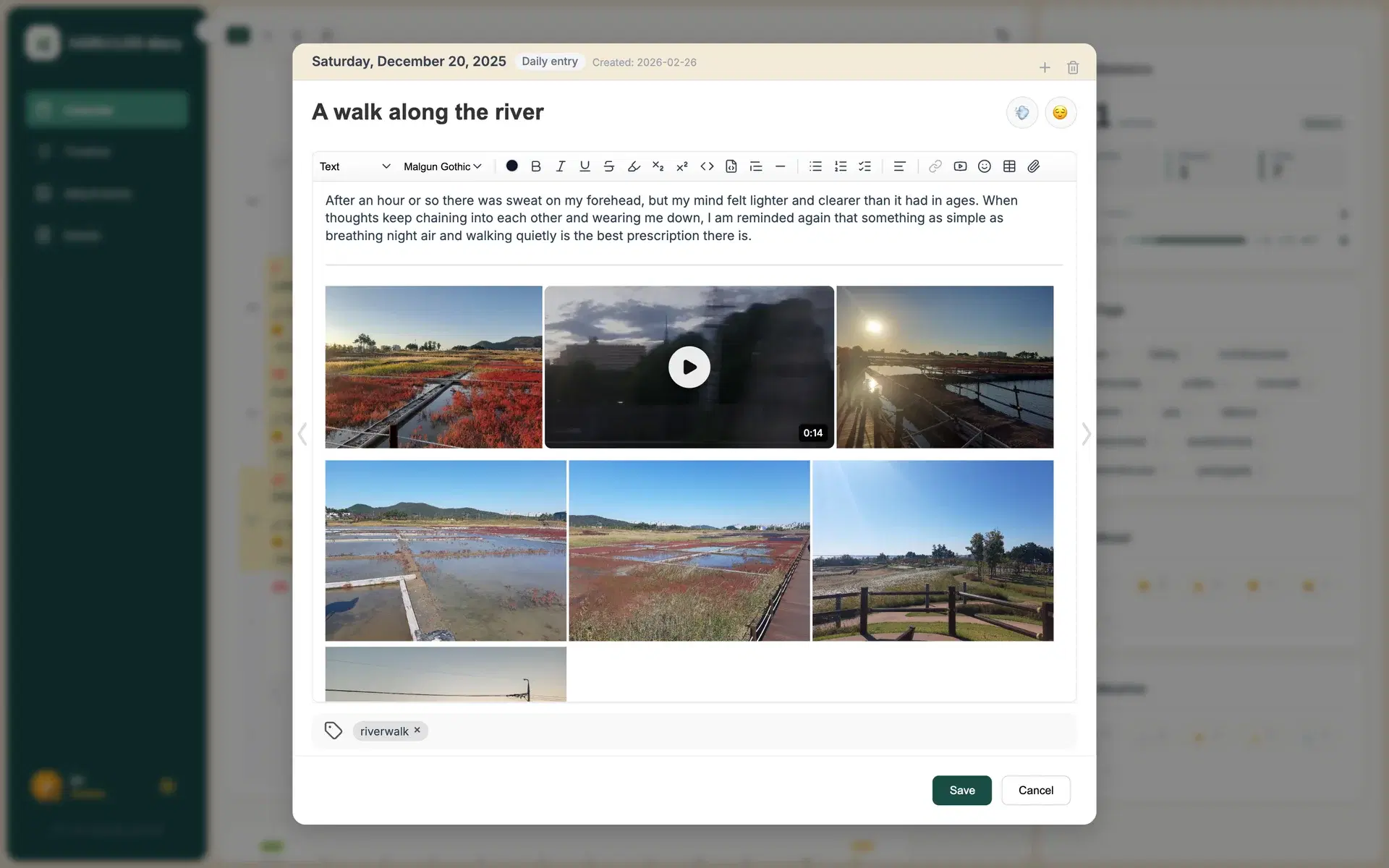Open the power line sky photo
1389x868 pixels.
[446, 674]
